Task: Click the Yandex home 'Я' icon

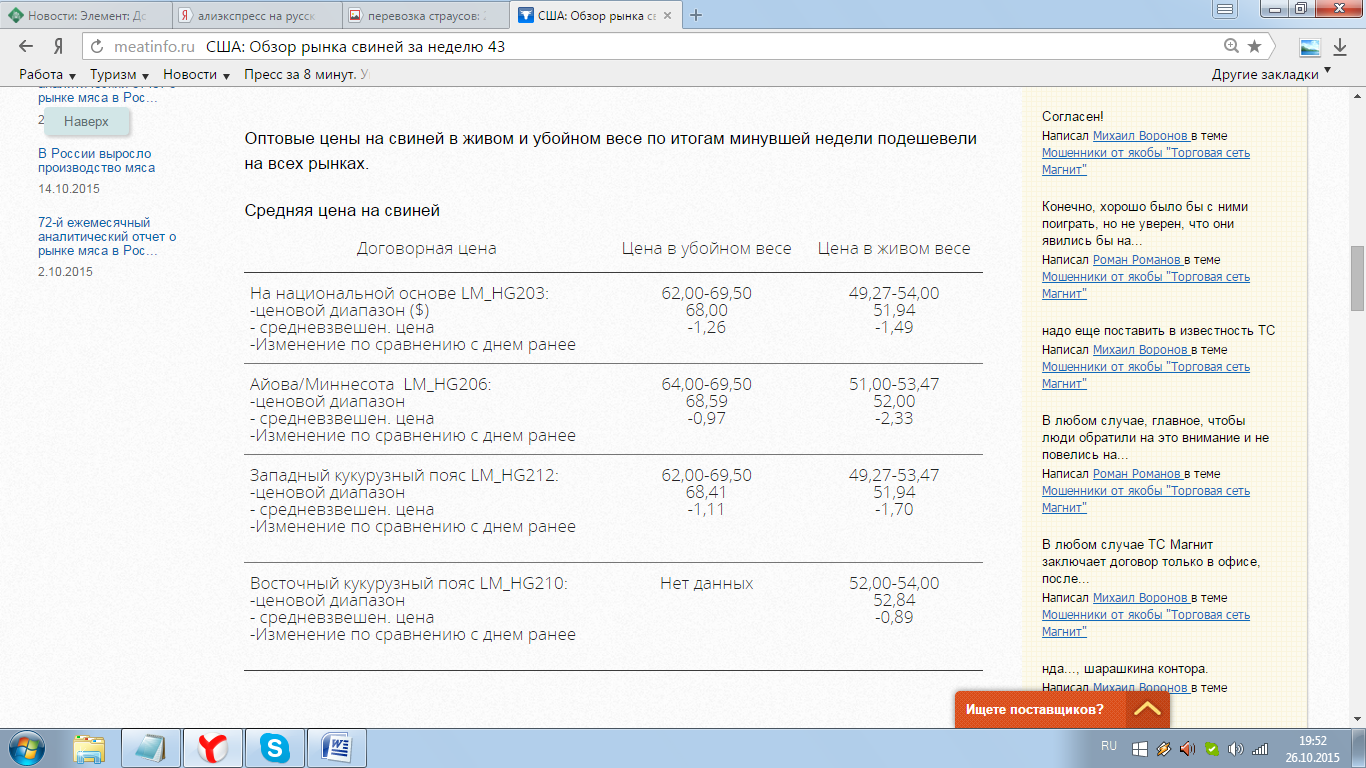Action: (x=59, y=47)
